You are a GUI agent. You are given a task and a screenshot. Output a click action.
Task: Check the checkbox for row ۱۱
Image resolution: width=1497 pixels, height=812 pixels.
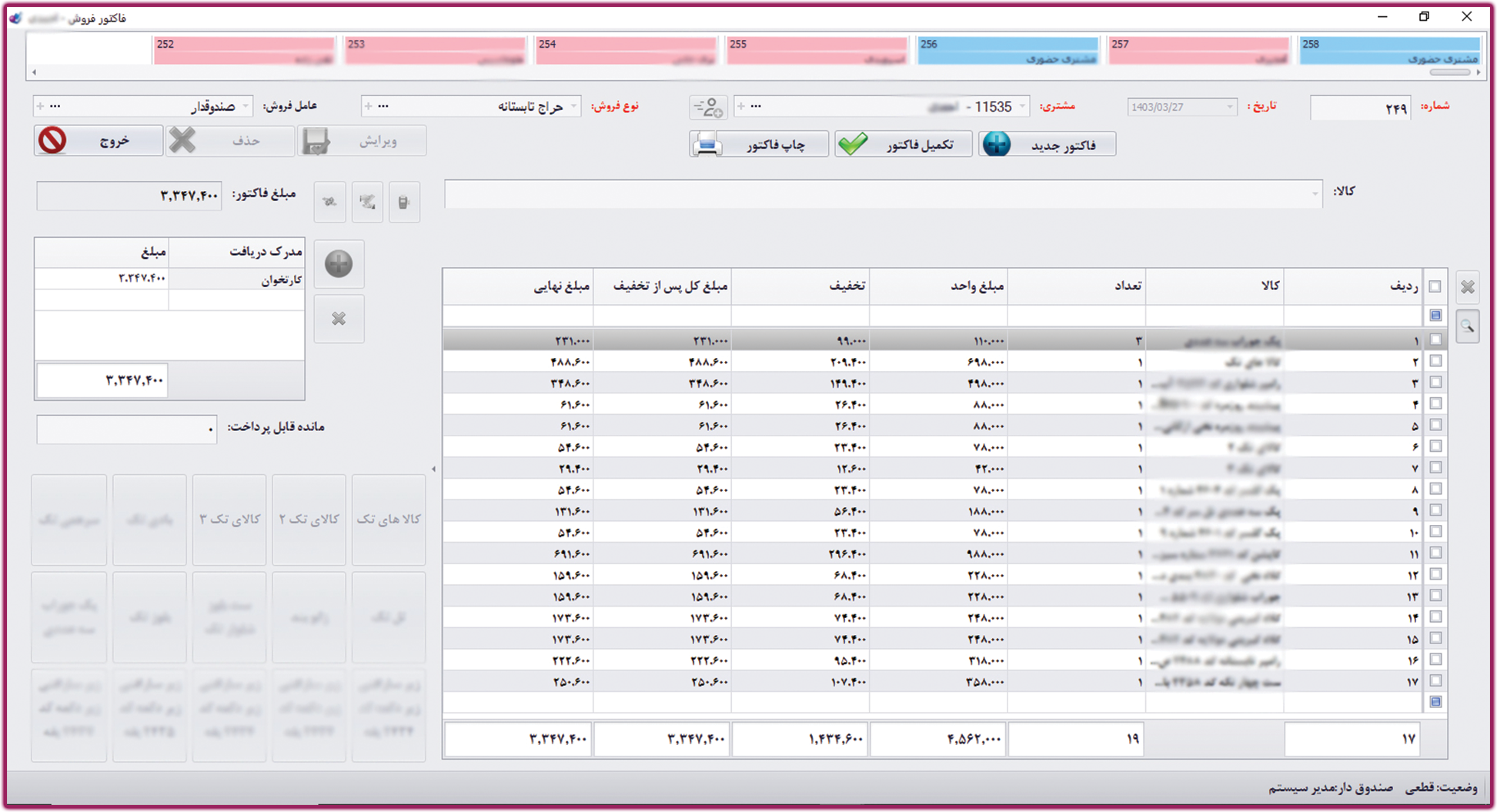(1435, 553)
